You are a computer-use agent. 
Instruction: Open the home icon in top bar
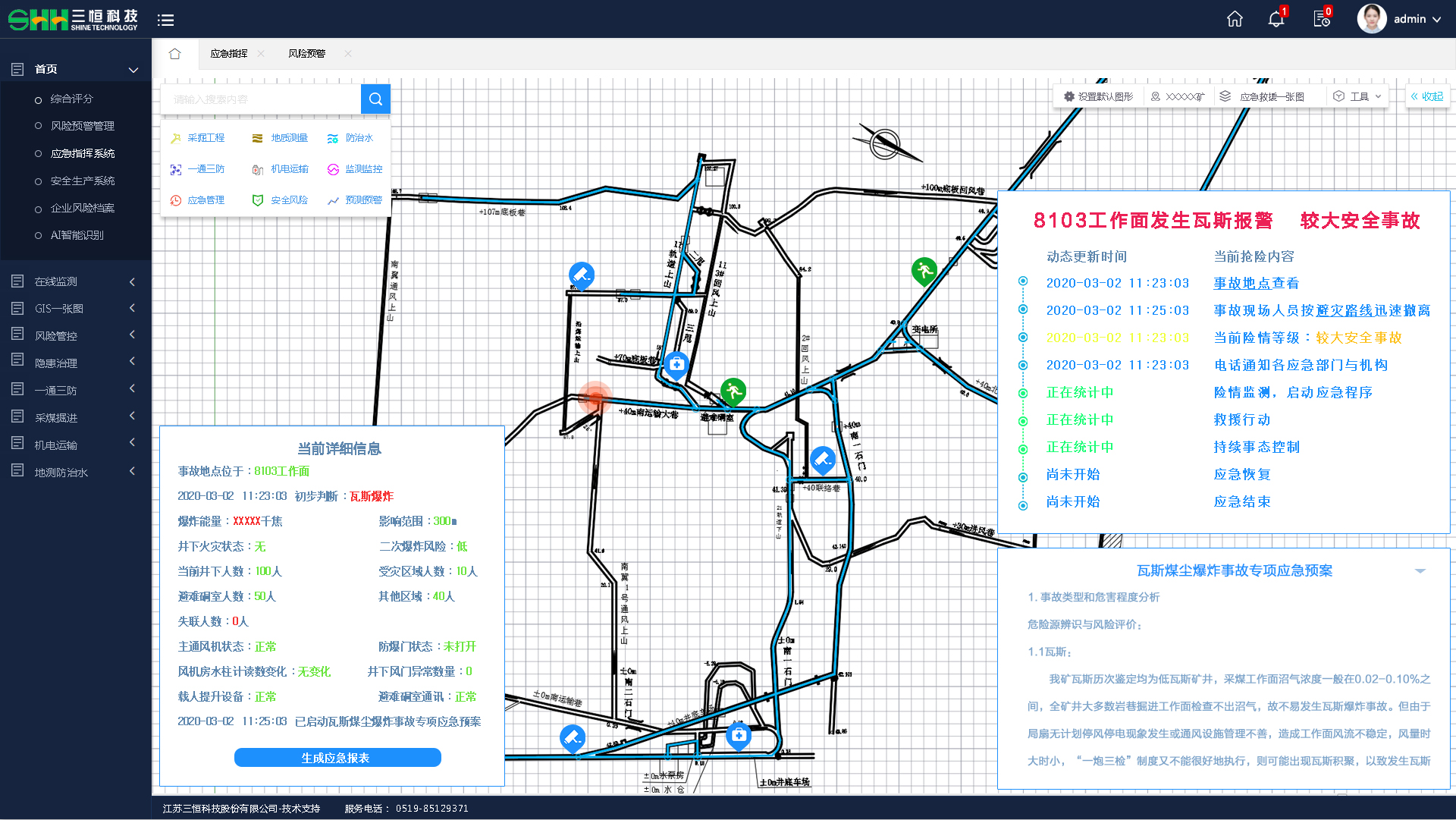1235,20
